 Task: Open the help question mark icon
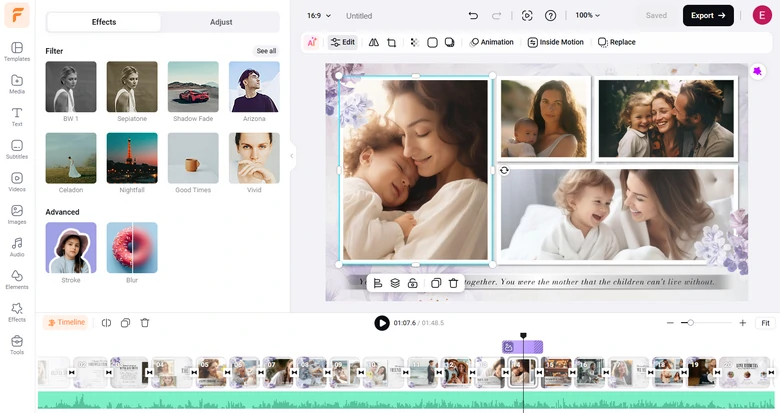[x=550, y=16]
